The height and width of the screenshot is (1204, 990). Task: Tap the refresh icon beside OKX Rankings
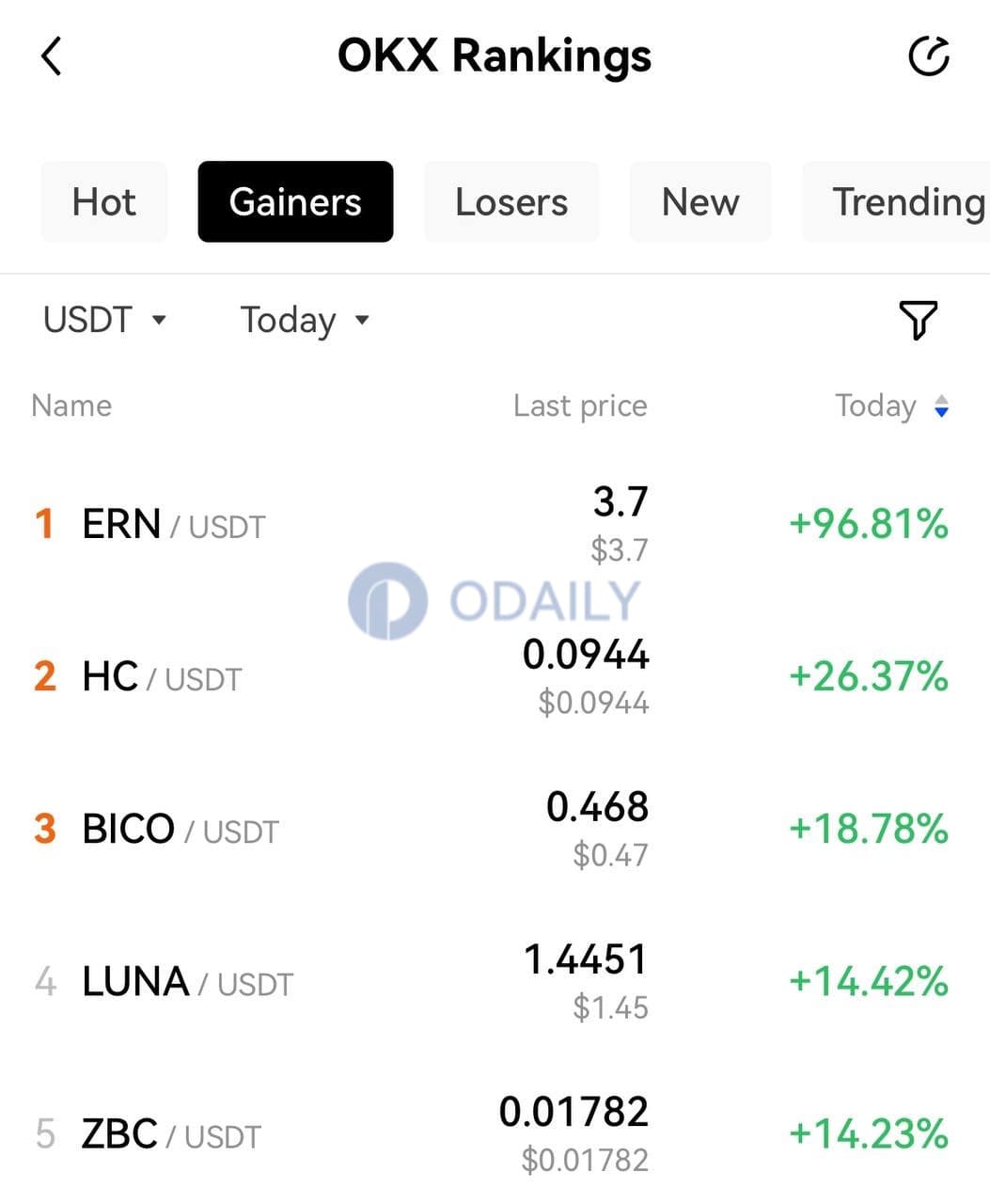[929, 56]
